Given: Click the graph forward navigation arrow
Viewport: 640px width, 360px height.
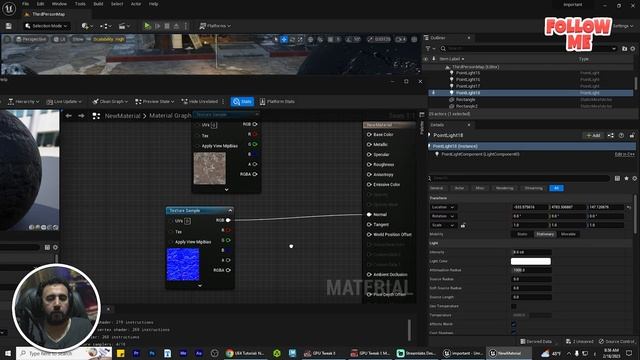Looking at the screenshot, I should pos(81,116).
